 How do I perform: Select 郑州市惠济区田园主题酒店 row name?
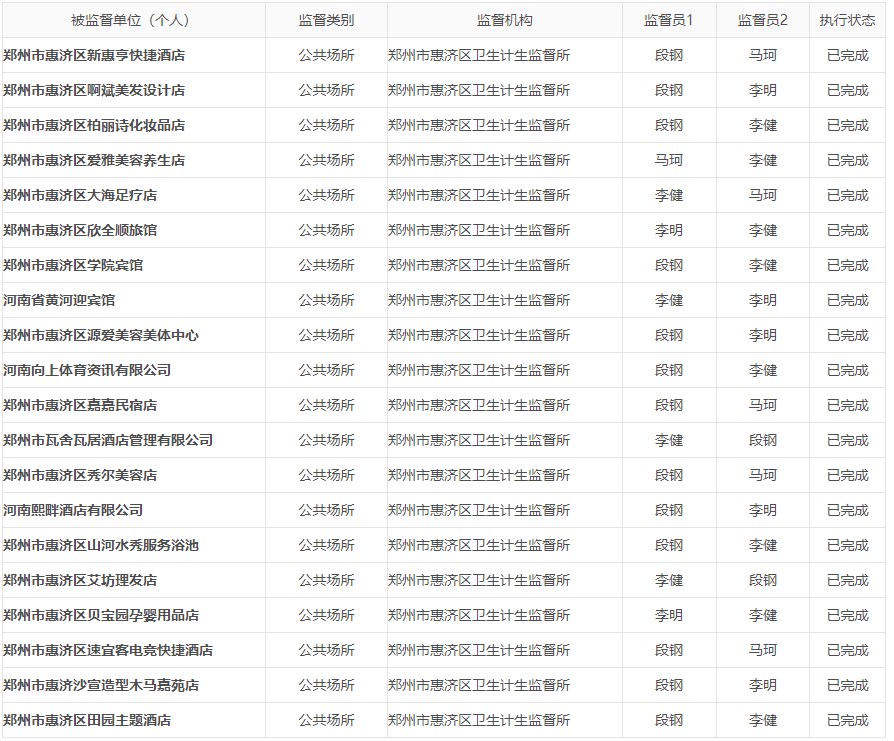[87, 720]
